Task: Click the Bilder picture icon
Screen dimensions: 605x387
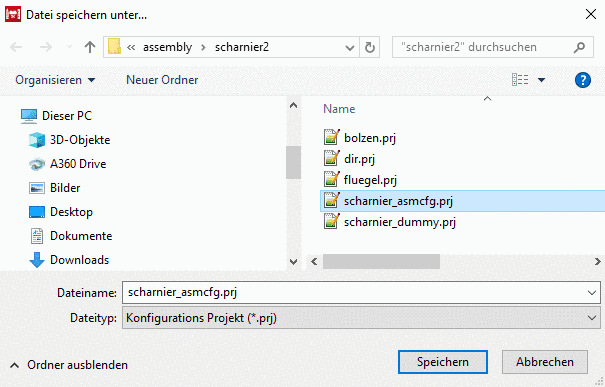Action: 37,188
